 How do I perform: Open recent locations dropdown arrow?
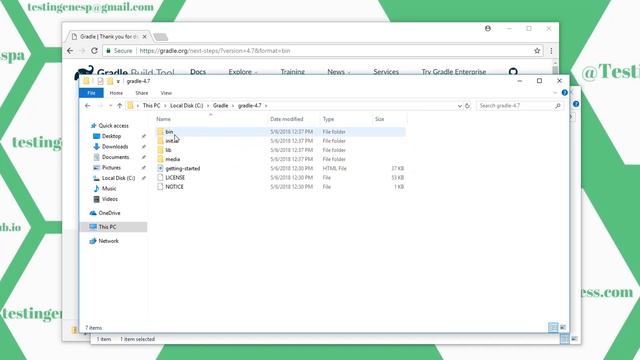tap(110, 106)
